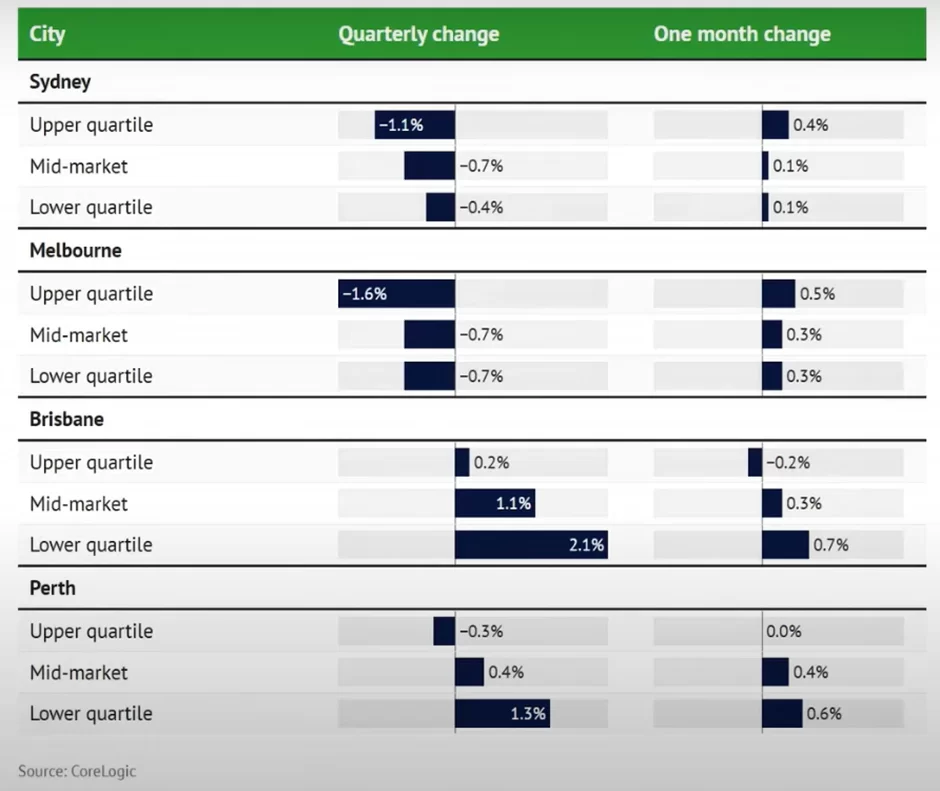Select the One month change header

742,34
